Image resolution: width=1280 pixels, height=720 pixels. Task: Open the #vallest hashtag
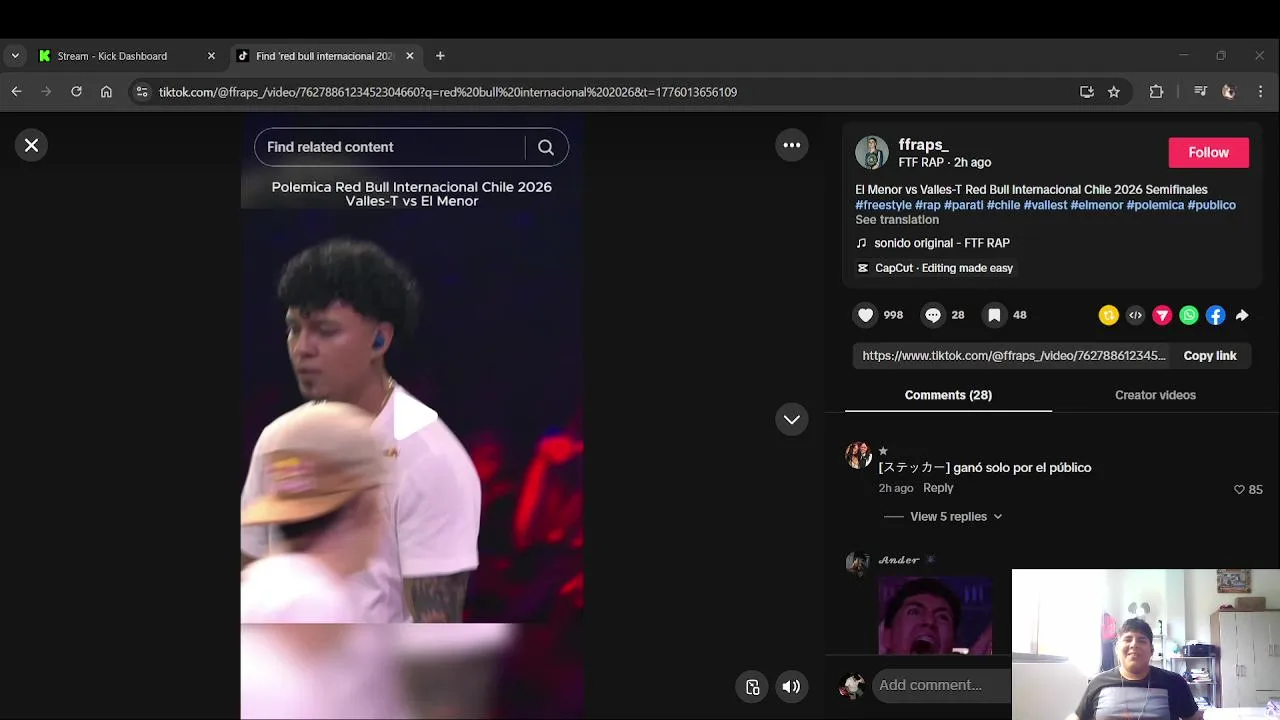(1045, 205)
